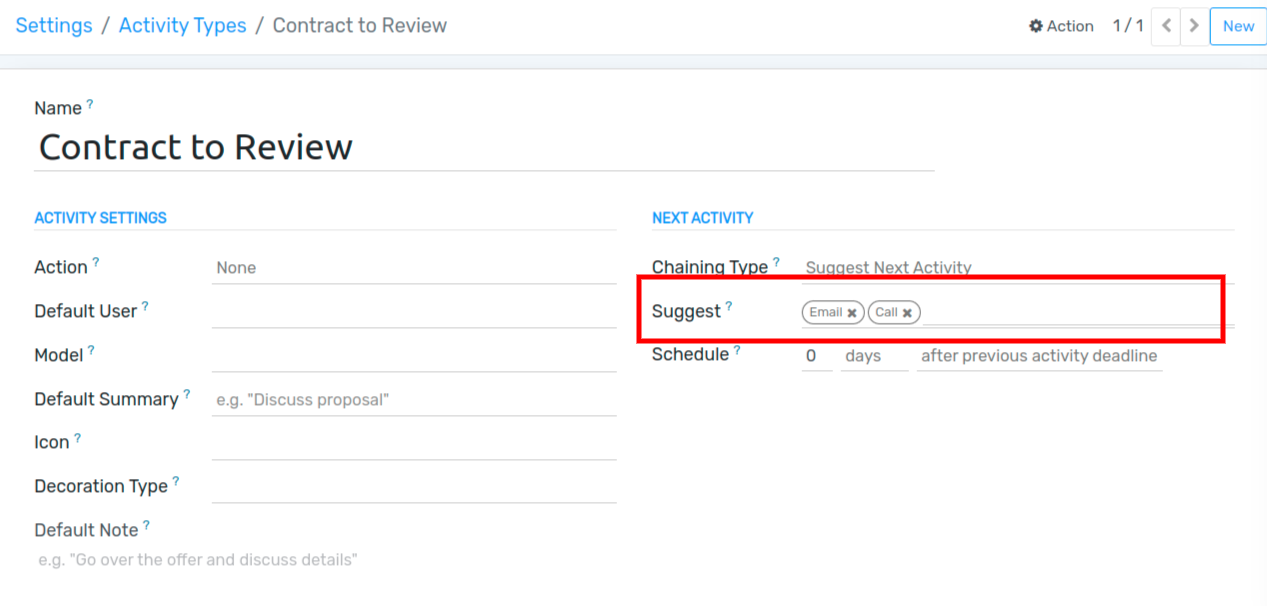The height and width of the screenshot is (606, 1267).
Task: Focus the Default Summary input
Action: pyautogui.click(x=414, y=400)
